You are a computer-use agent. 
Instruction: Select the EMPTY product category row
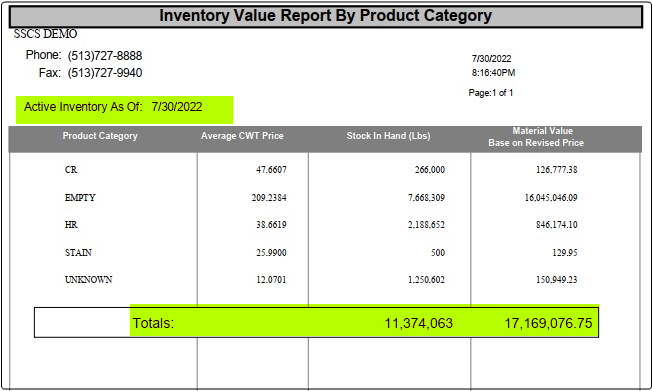pos(324,198)
